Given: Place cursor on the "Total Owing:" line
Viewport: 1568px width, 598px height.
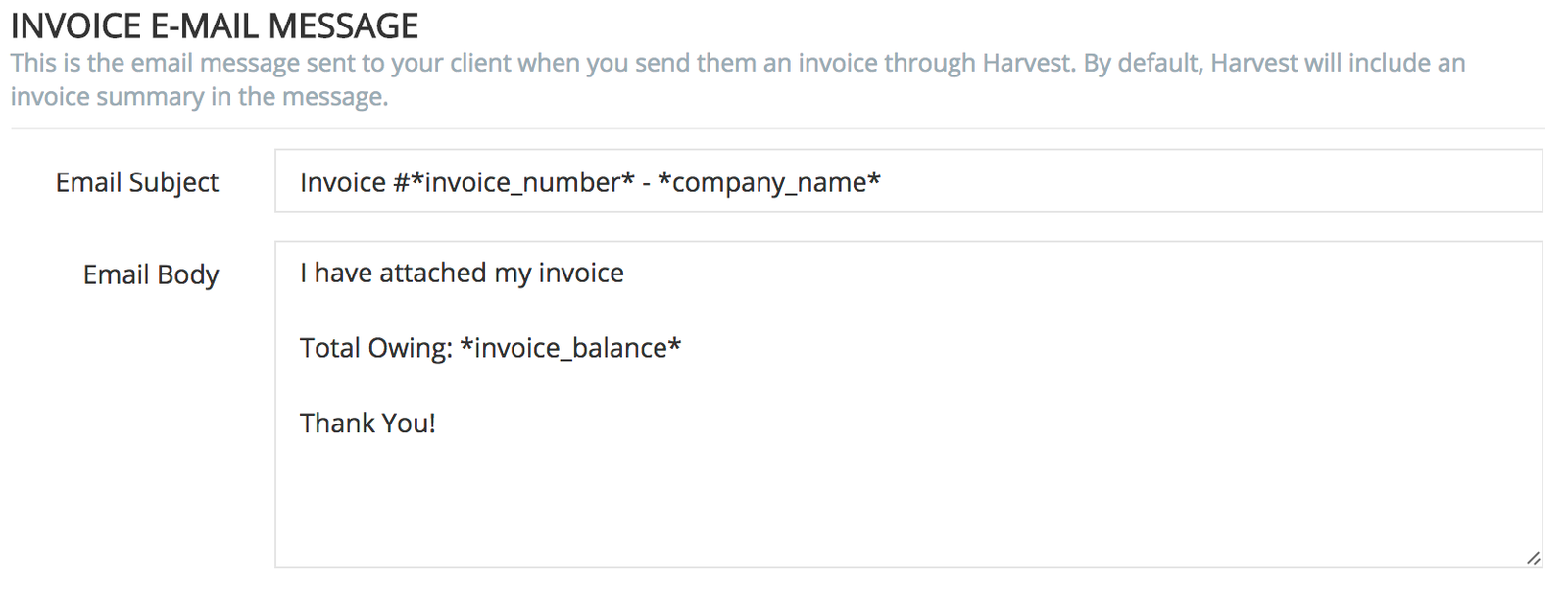Looking at the screenshot, I should coord(377,348).
